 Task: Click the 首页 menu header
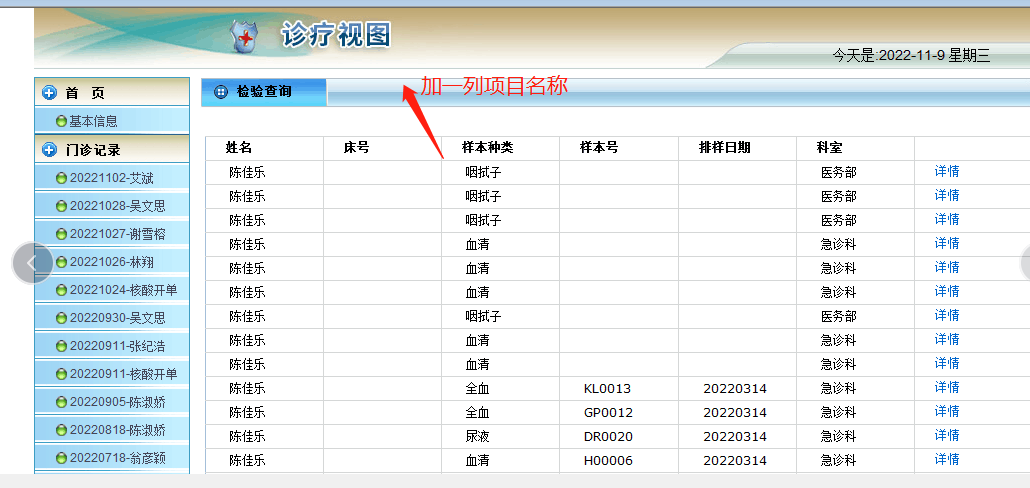click(x=112, y=93)
